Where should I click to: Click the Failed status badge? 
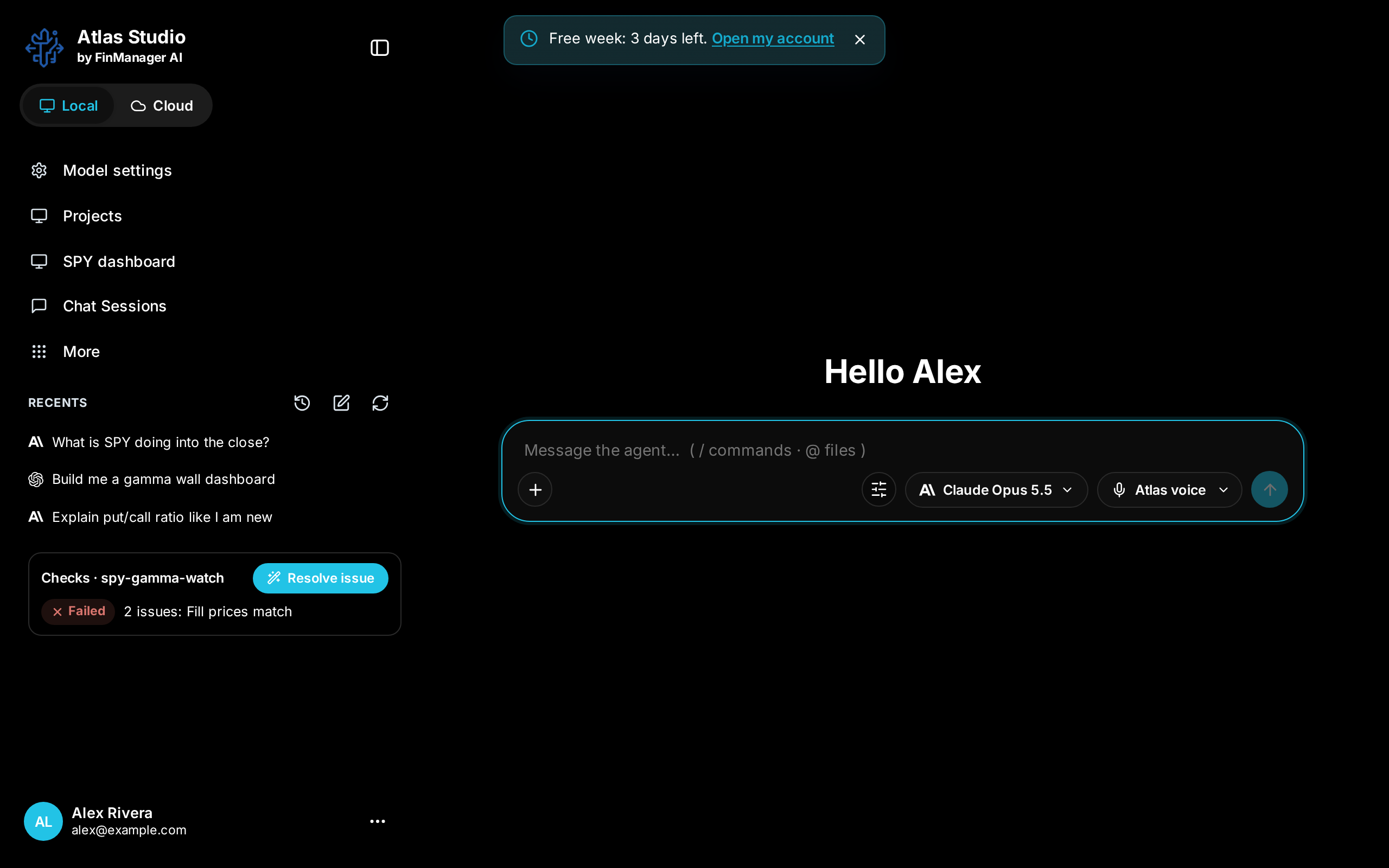(78, 611)
